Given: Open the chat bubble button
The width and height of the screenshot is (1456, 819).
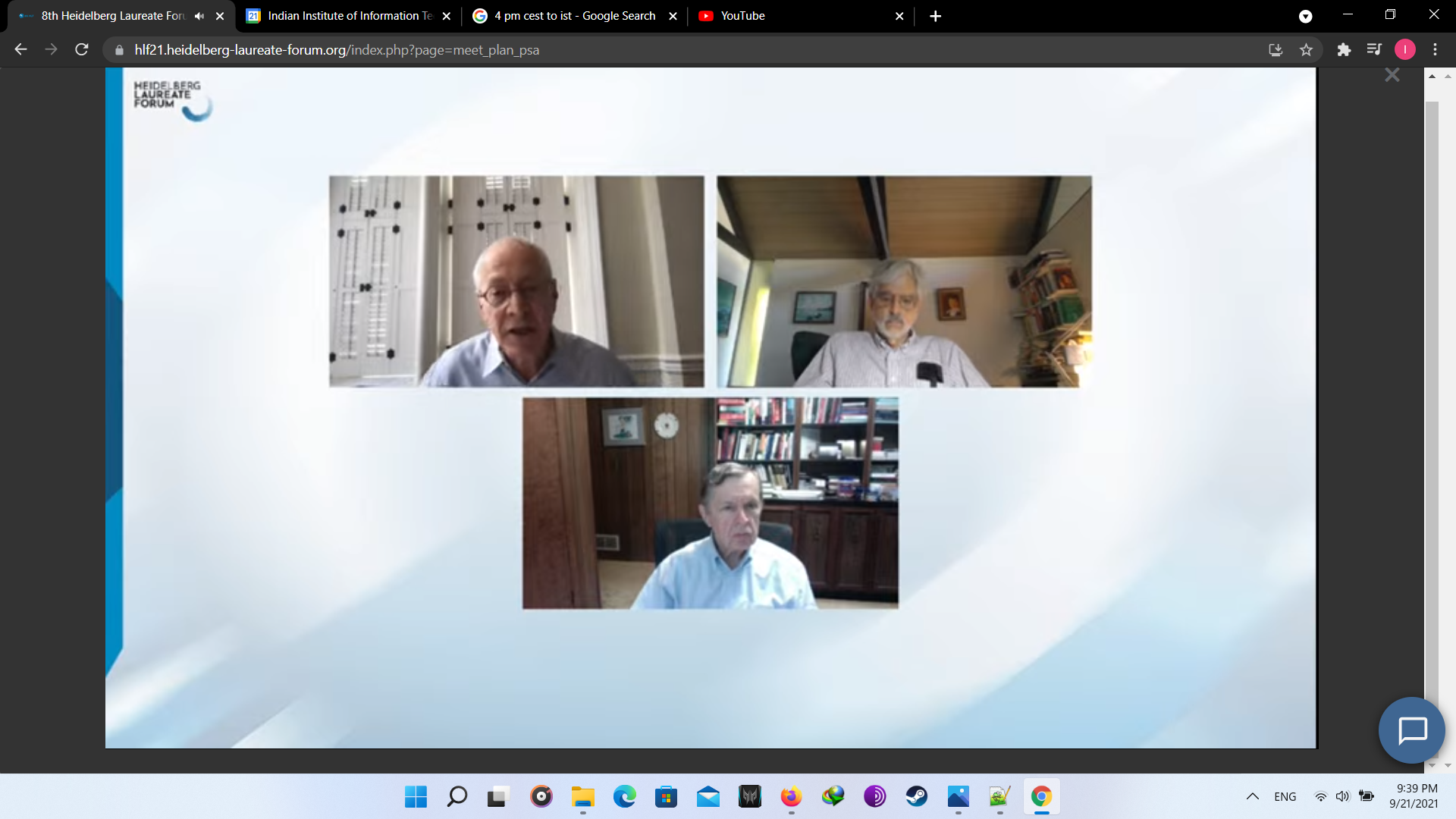Looking at the screenshot, I should coord(1412,730).
